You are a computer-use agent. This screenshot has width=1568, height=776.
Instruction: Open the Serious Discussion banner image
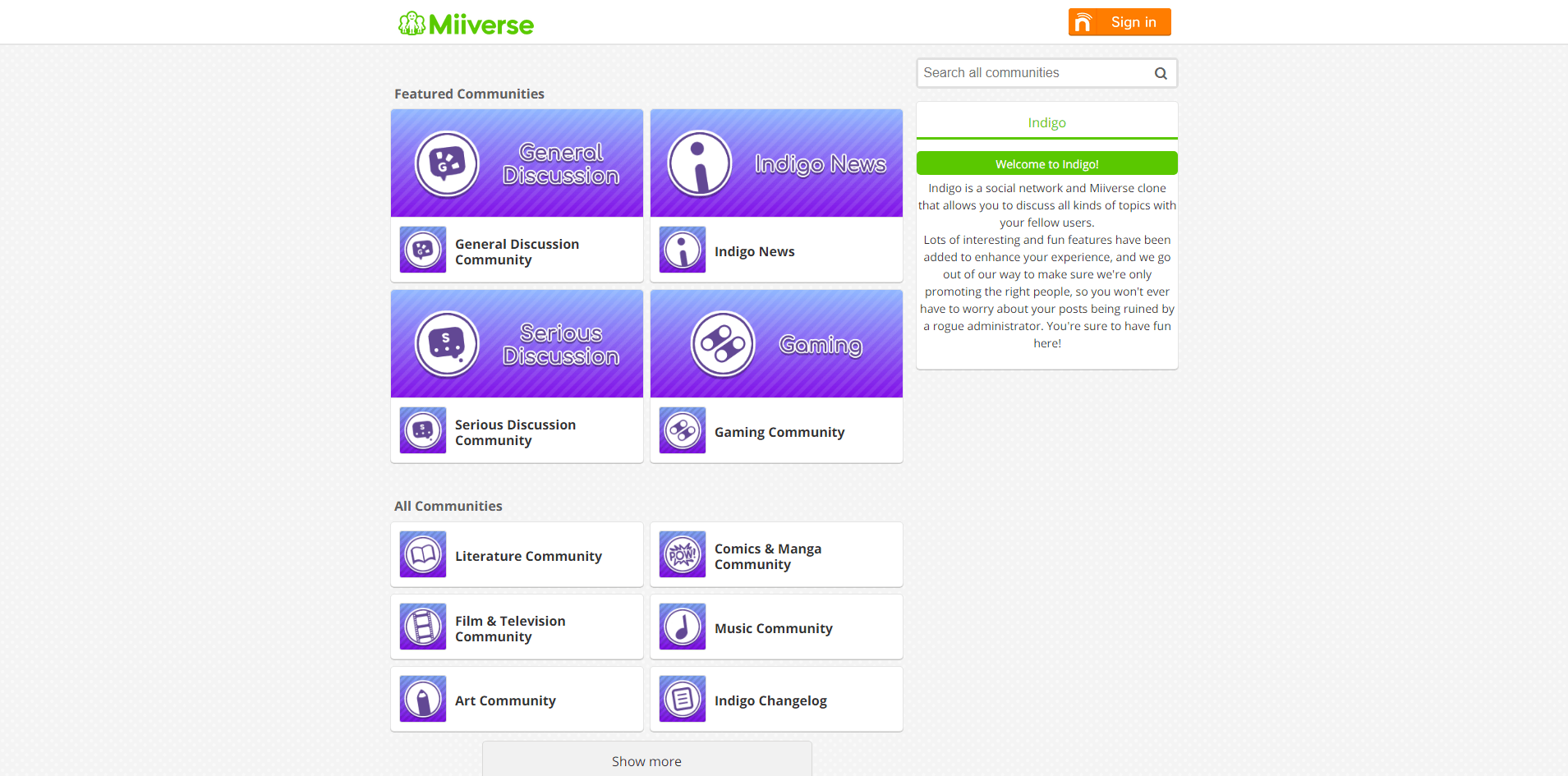tap(517, 344)
